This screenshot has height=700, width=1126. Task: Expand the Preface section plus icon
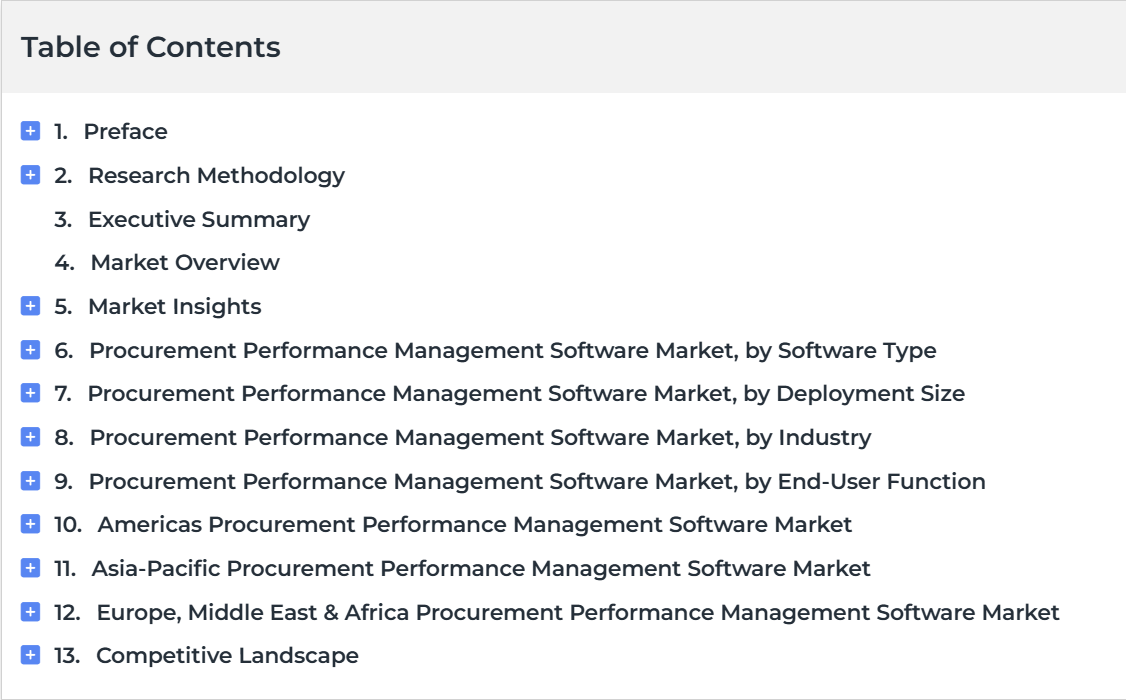[x=30, y=131]
